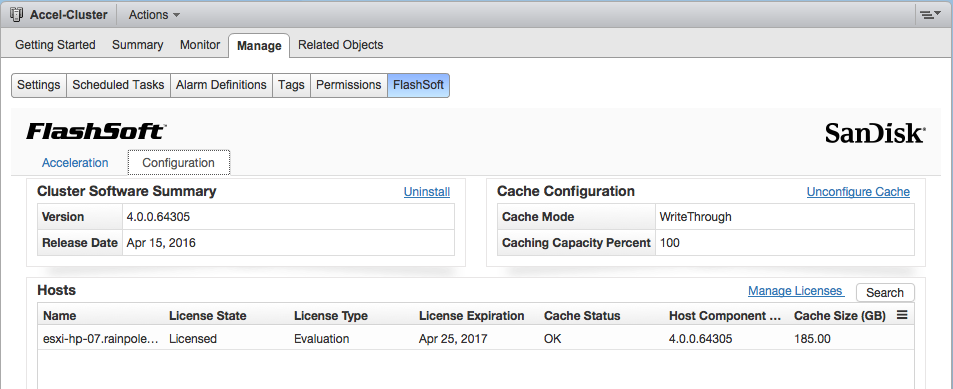The width and height of the screenshot is (953, 389).
Task: Click the SanDisk logo
Action: [x=875, y=133]
